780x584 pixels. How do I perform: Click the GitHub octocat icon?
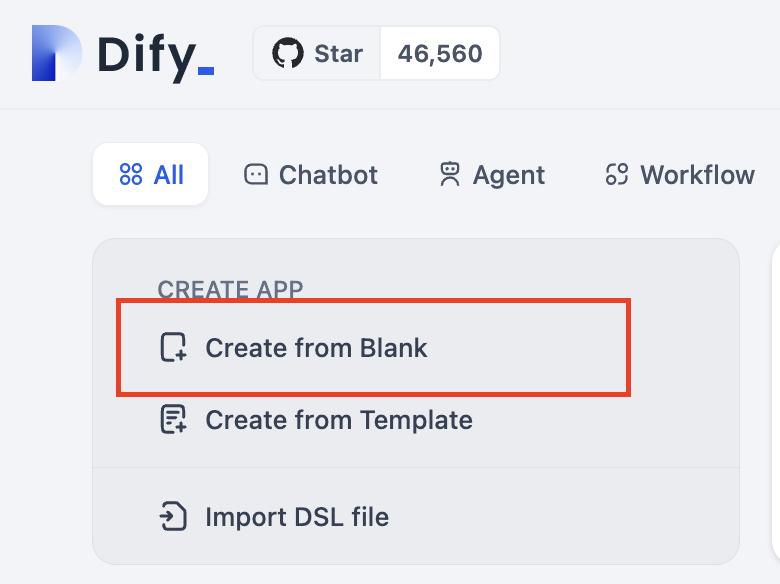(x=288, y=53)
